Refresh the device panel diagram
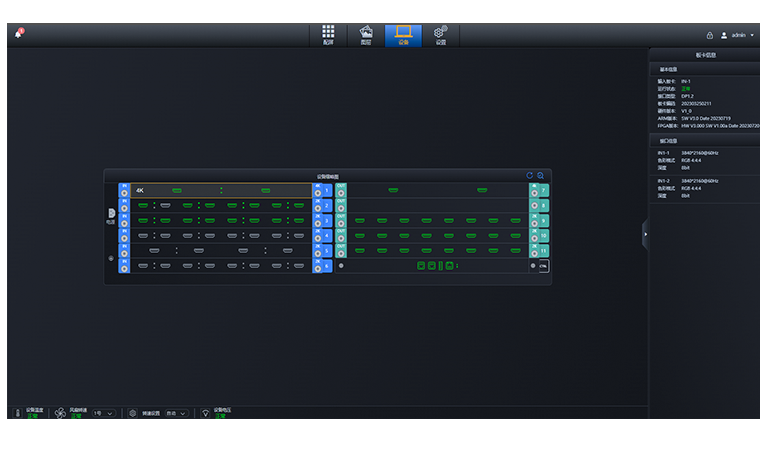768x450 pixels. [x=530, y=175]
